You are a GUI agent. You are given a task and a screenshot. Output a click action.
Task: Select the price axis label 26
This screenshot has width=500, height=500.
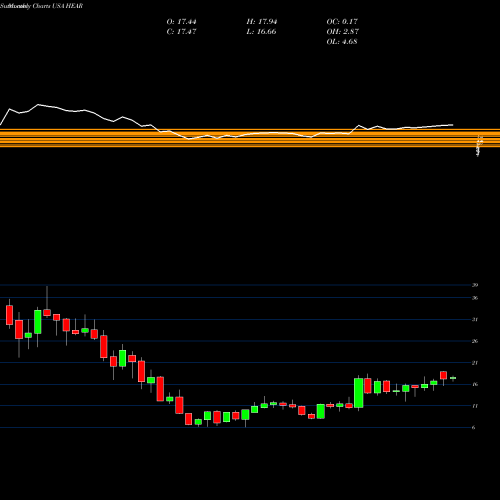(x=475, y=341)
